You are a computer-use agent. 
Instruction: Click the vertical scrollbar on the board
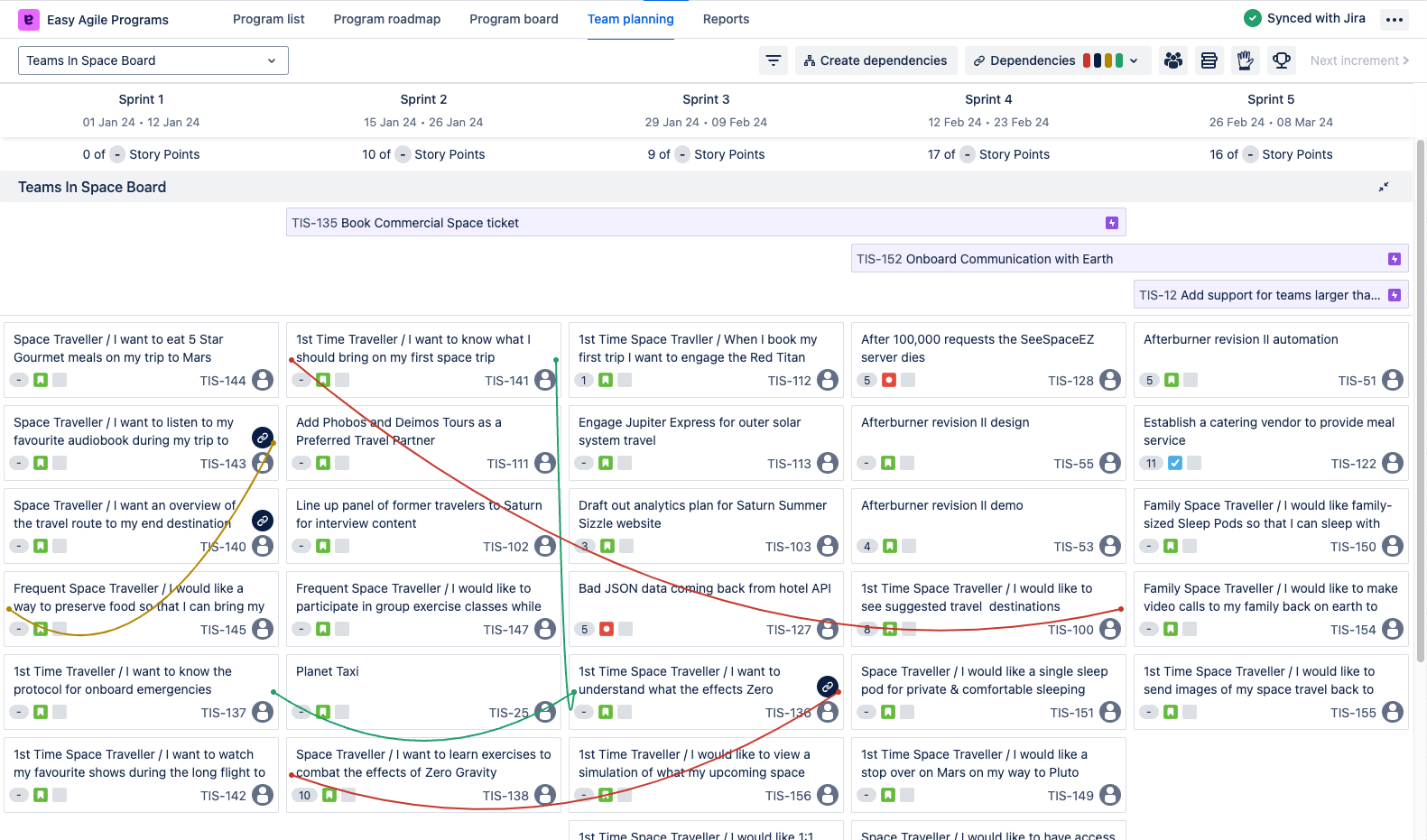point(1421,402)
